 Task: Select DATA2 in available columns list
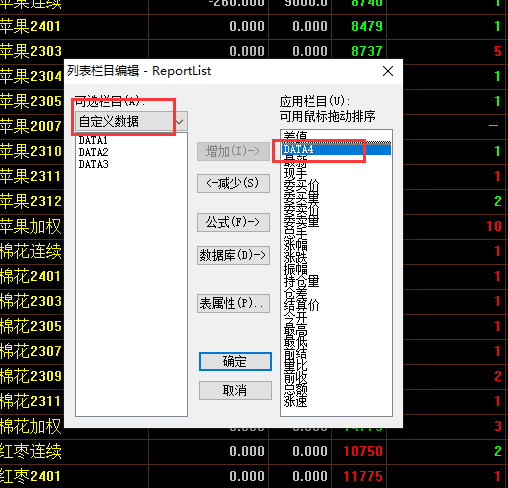click(93, 152)
